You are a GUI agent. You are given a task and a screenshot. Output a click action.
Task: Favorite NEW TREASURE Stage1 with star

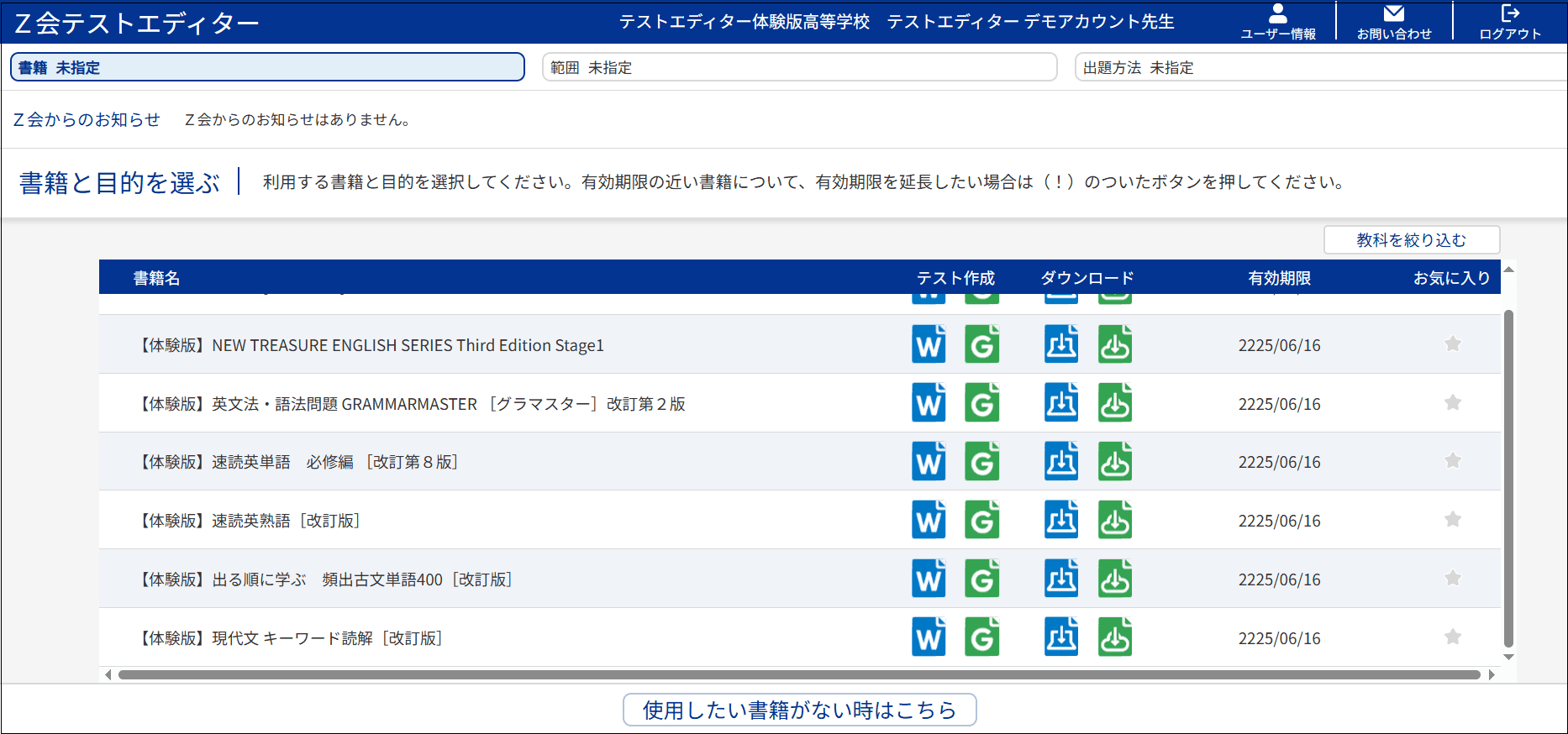click(x=1452, y=344)
